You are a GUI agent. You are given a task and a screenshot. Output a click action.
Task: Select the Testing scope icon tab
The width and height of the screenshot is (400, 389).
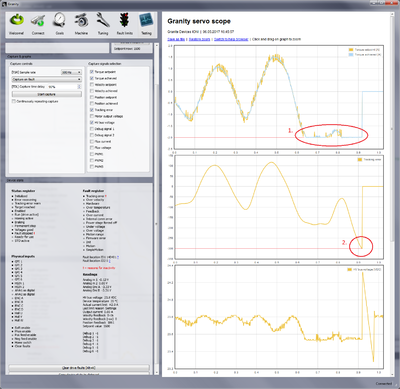(146, 24)
